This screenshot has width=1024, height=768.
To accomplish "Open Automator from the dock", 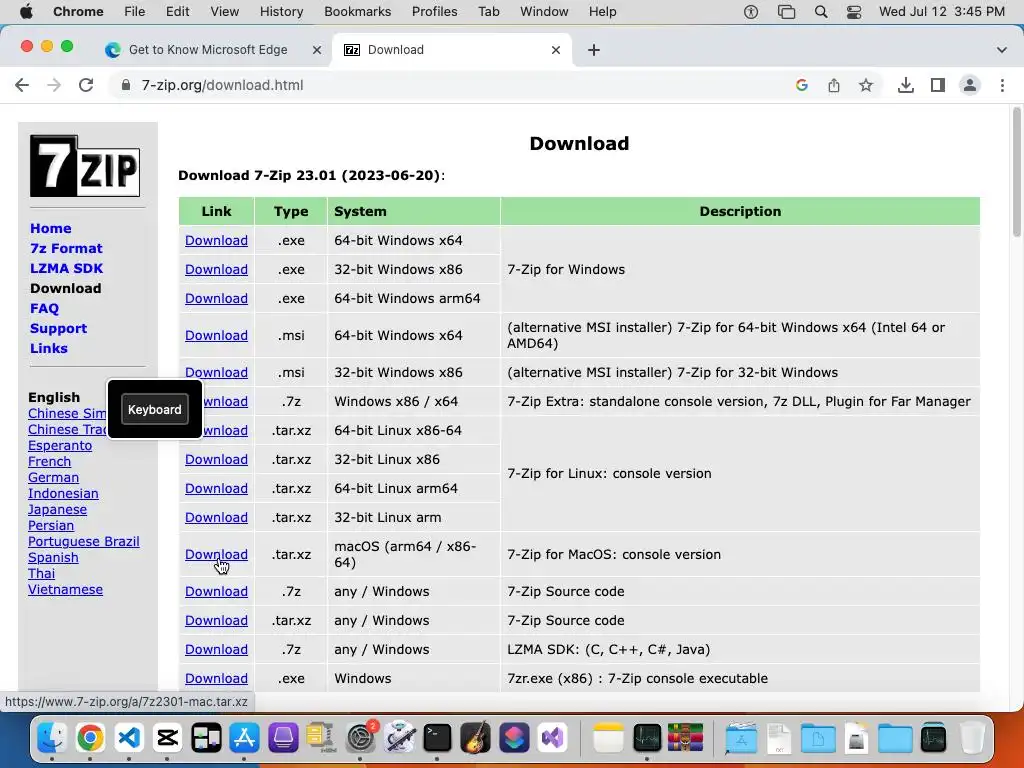I will click(399, 738).
